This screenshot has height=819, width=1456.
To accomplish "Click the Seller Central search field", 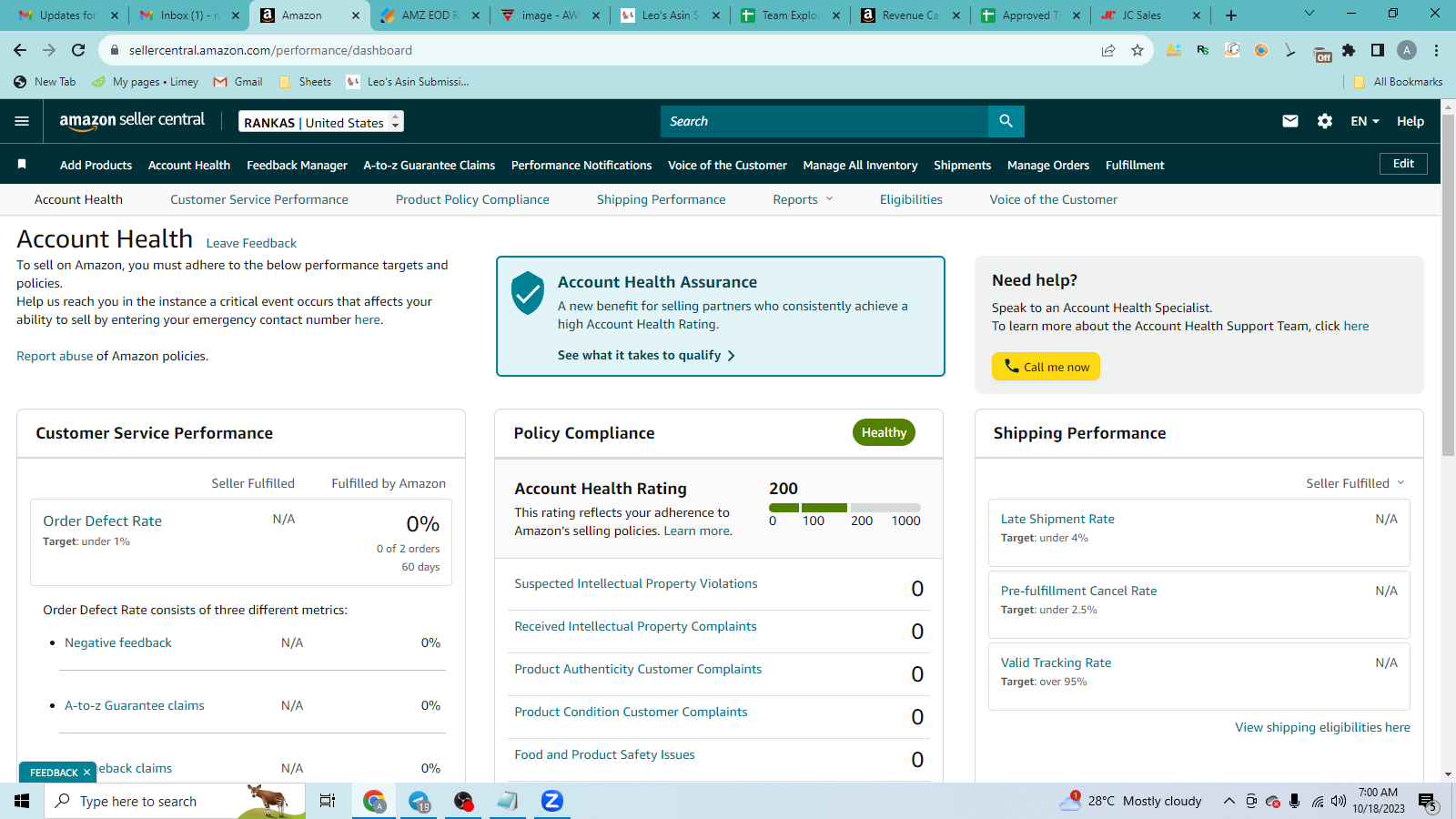I will coord(824,121).
